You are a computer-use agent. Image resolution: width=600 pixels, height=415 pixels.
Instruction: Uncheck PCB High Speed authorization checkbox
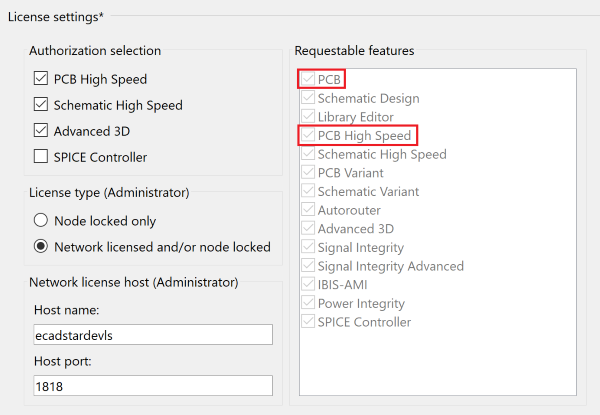pos(41,79)
